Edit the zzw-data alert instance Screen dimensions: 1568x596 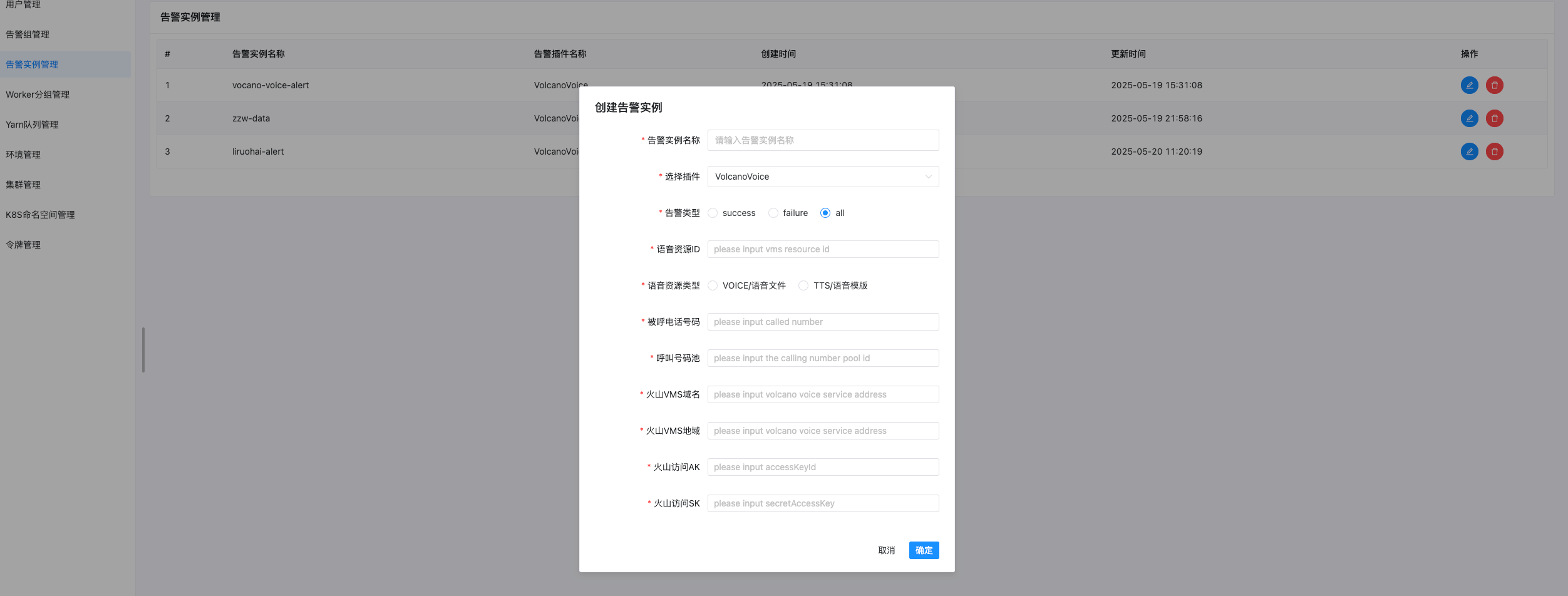(1469, 118)
